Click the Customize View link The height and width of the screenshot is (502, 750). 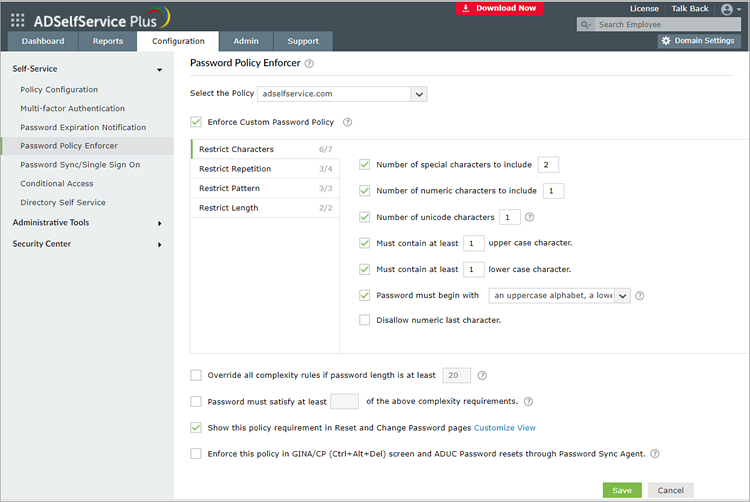pos(505,428)
